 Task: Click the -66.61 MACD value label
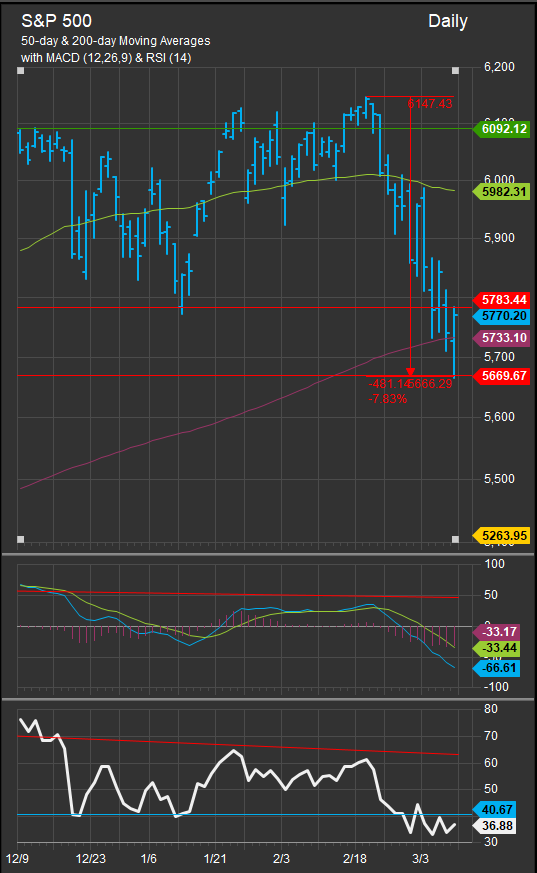click(496, 668)
